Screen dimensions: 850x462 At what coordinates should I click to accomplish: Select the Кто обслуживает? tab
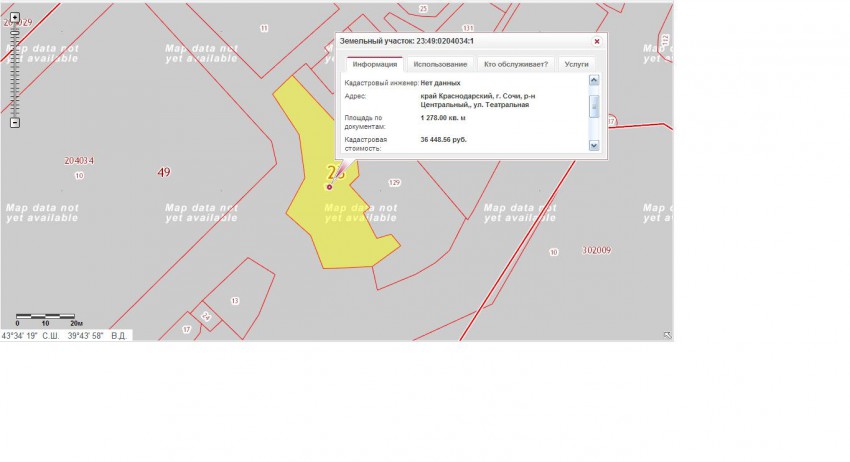coord(515,64)
